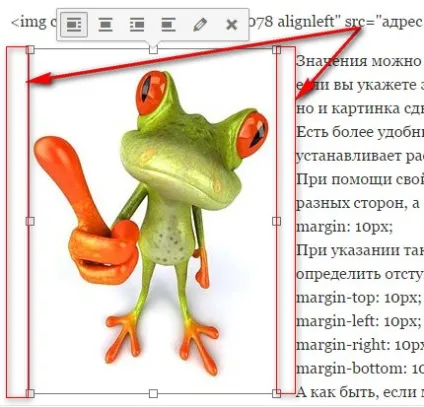This screenshot has height=407, width=424.
Task: Click the text line starting "margin-bottom:"
Action: 360,369
